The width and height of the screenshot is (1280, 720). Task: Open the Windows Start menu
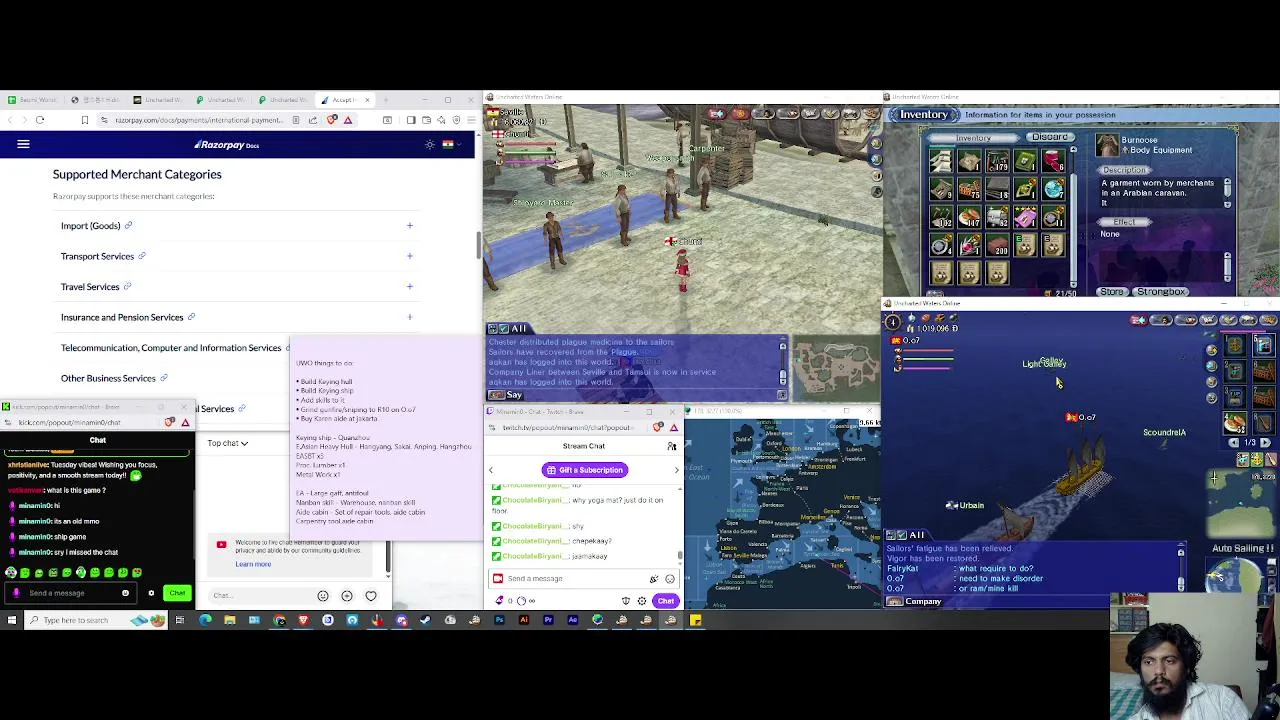coord(12,620)
